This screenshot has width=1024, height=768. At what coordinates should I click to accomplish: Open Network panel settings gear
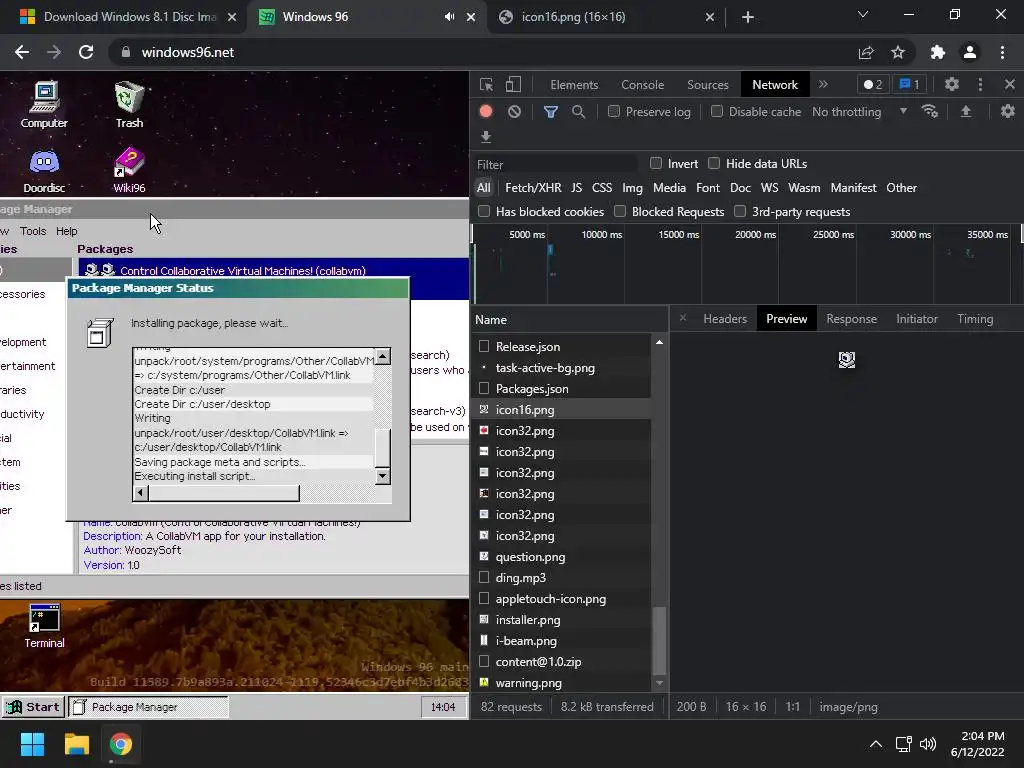1008,112
